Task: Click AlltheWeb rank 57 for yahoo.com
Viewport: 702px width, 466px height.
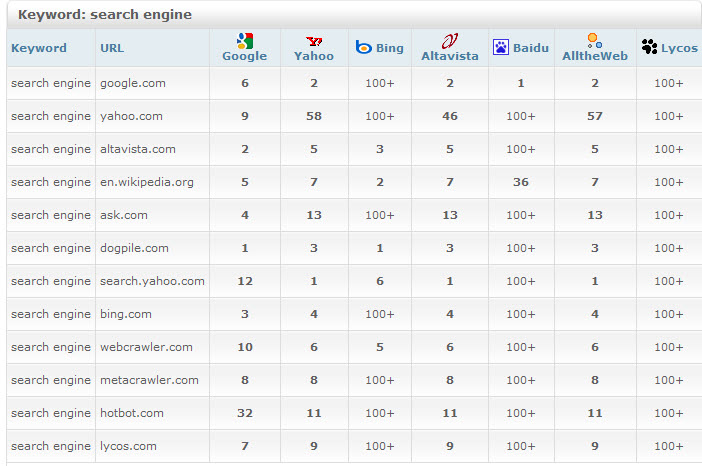Action: [595, 116]
